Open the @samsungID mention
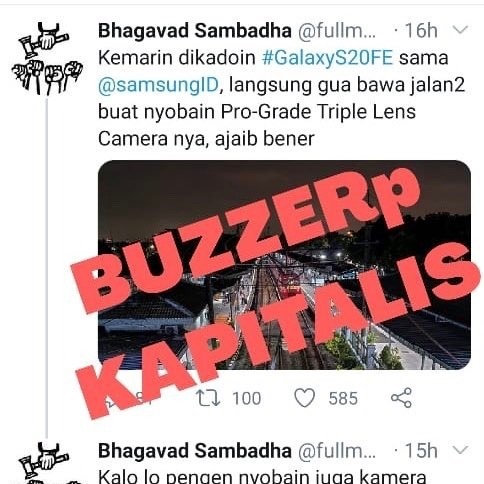The height and width of the screenshot is (484, 484). point(158,85)
